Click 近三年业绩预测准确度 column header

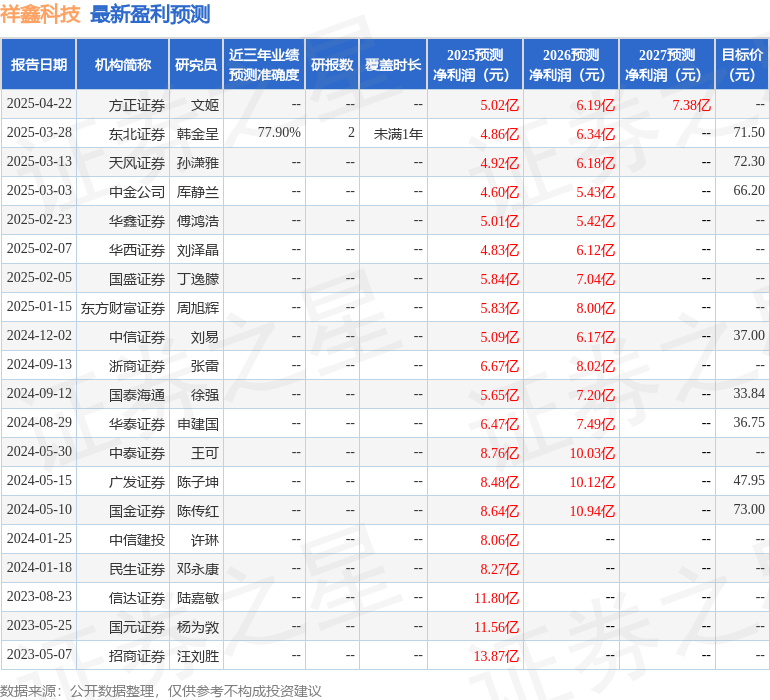264,65
